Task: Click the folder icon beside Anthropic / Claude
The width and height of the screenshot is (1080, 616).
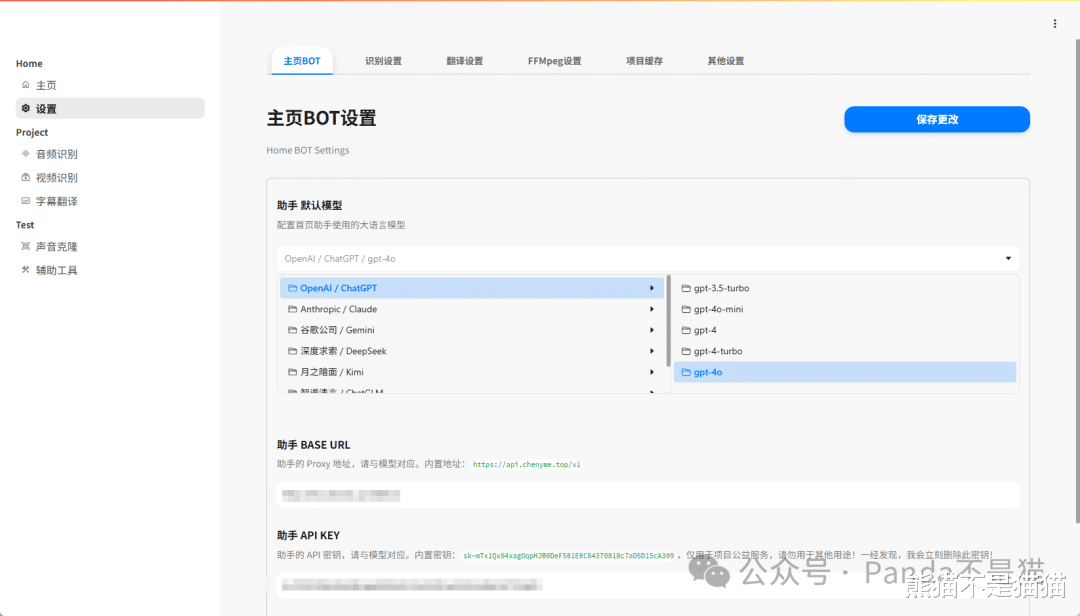Action: [293, 309]
